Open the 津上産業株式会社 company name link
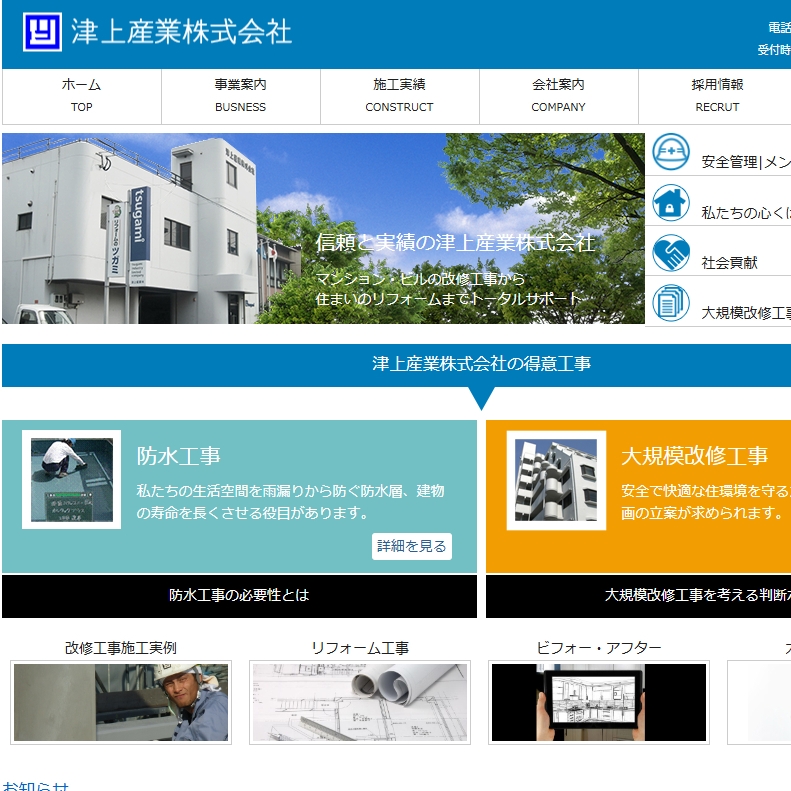The image size is (791, 791). (x=181, y=32)
